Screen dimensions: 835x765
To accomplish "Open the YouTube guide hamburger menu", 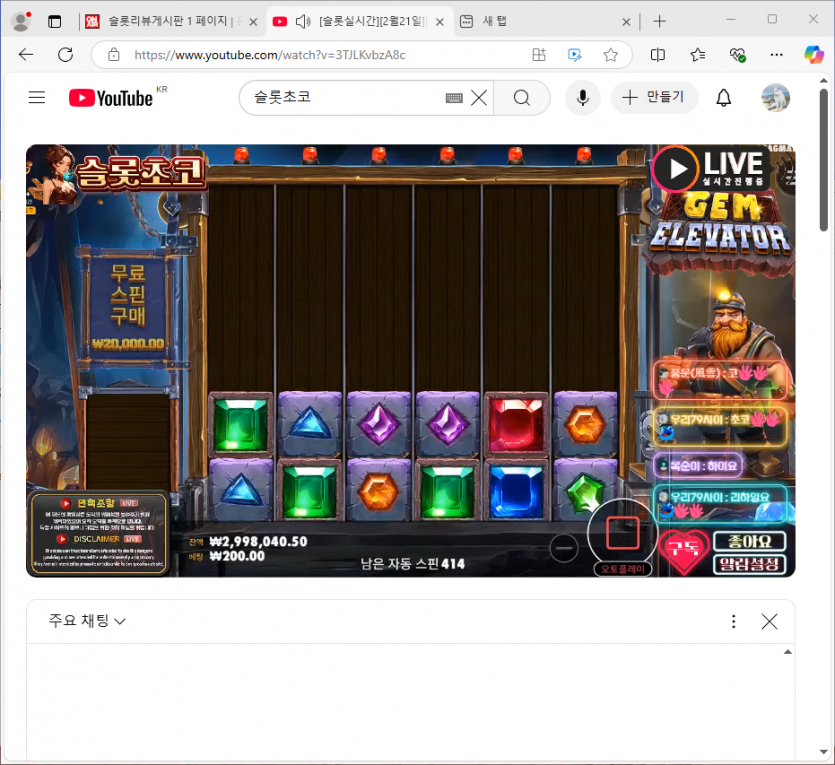I will [x=37, y=97].
